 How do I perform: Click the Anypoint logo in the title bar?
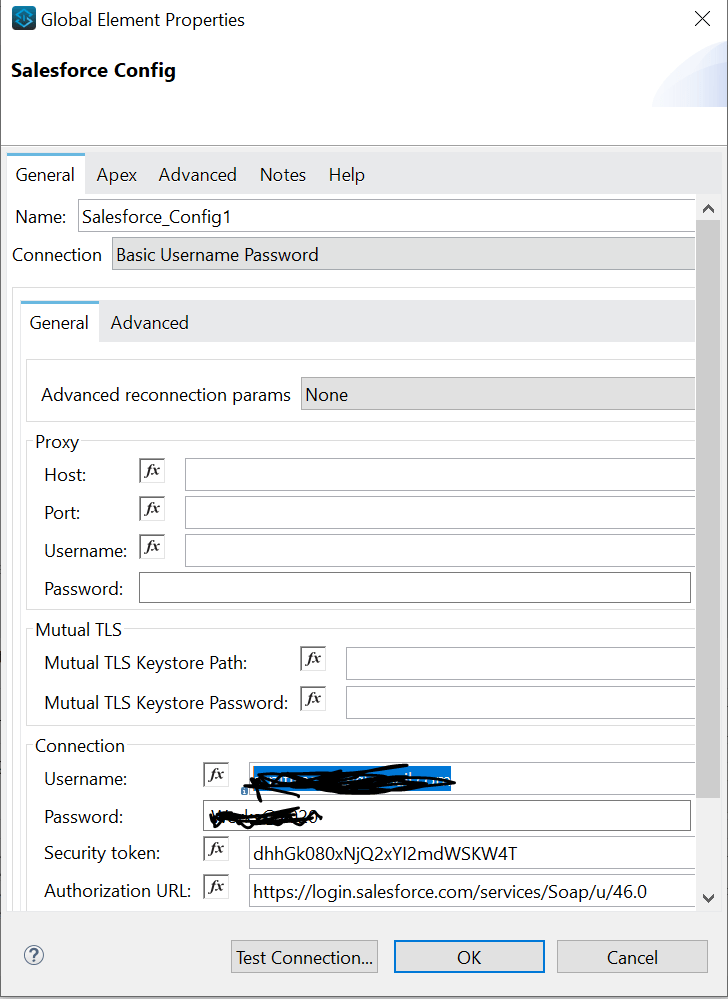pos(22,18)
